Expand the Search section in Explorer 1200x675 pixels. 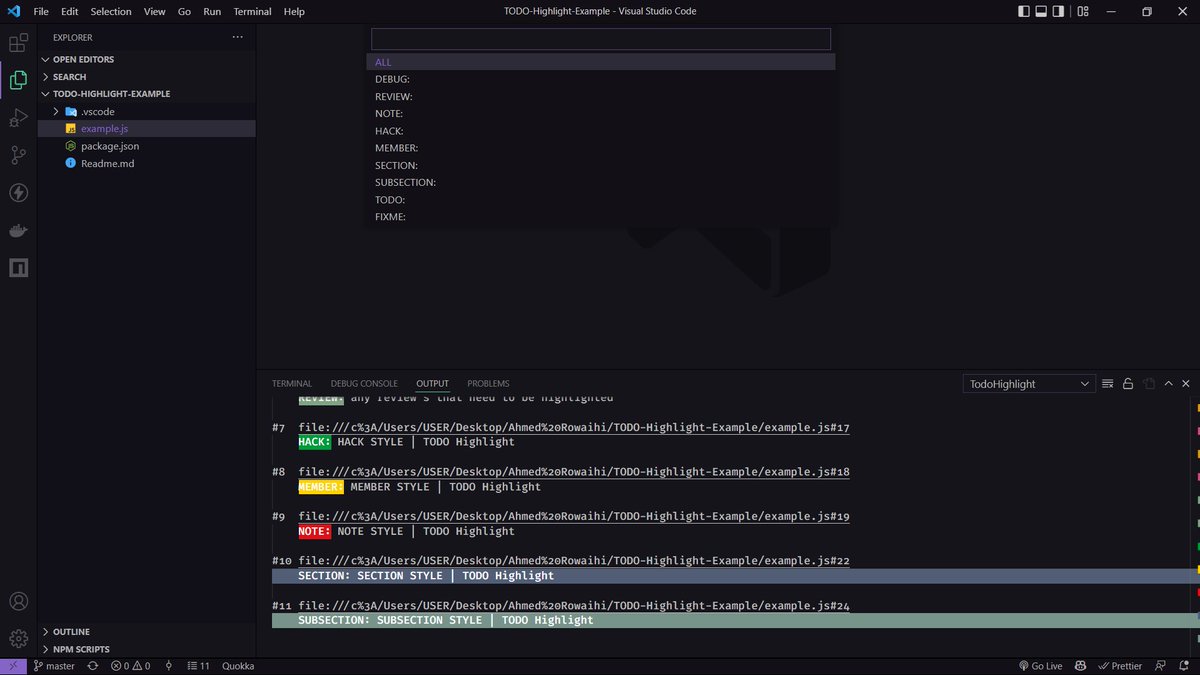pyautogui.click(x=146, y=77)
